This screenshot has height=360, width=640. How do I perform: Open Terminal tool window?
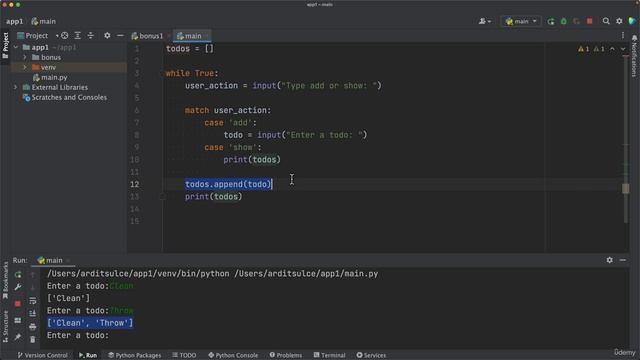(x=329, y=355)
